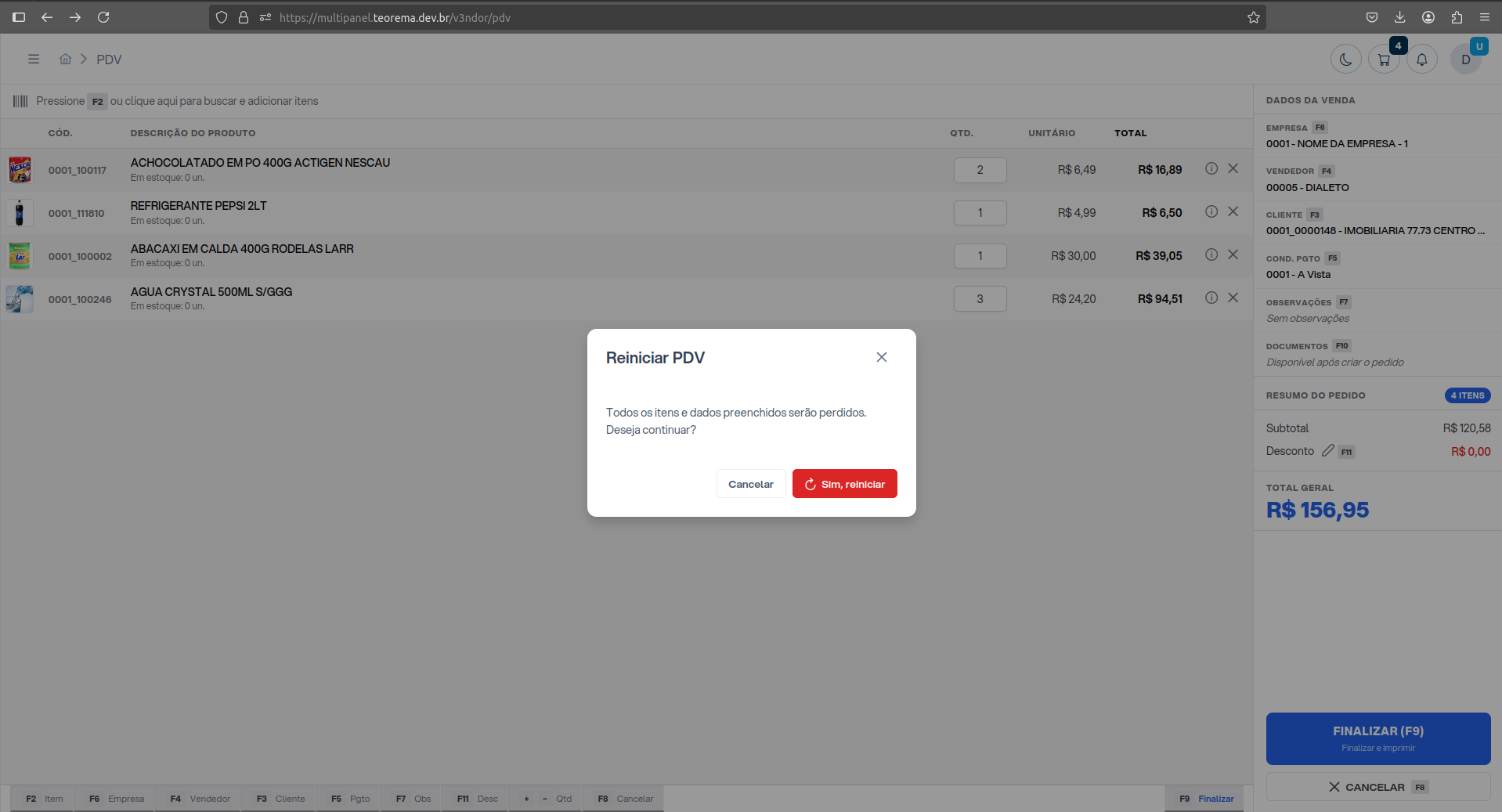Show info for Abacaxi em Calda item
Screen dimensions: 1502x812
(x=1211, y=254)
